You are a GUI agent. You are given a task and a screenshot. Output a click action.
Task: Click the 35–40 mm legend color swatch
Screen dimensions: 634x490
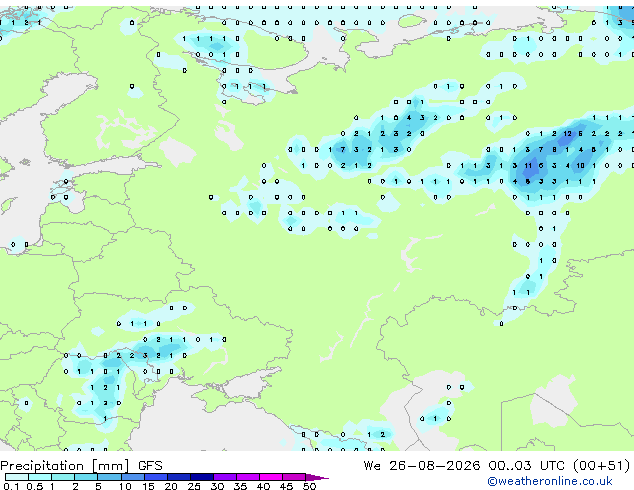[248, 477]
